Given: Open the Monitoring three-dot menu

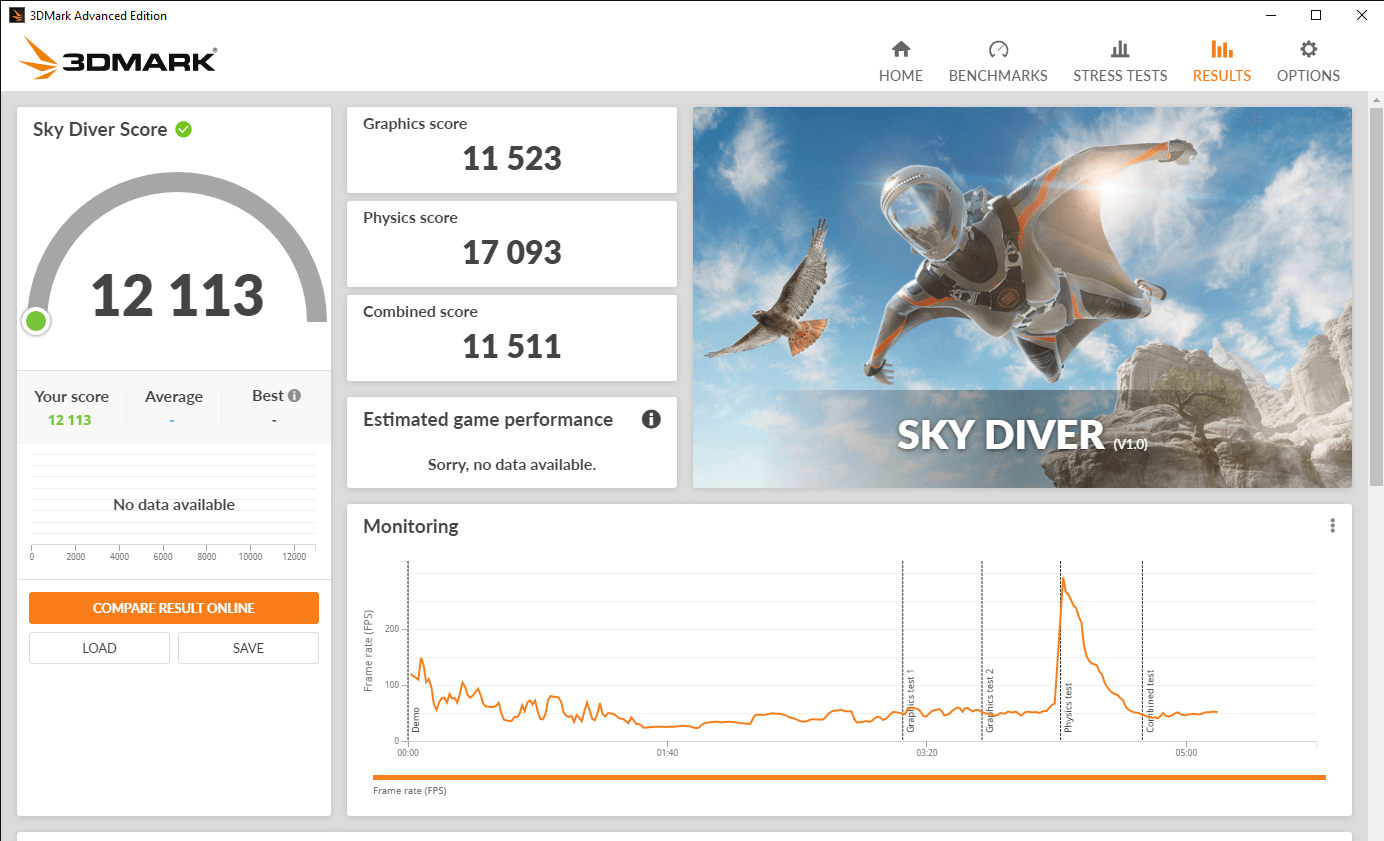Looking at the screenshot, I should (x=1332, y=526).
